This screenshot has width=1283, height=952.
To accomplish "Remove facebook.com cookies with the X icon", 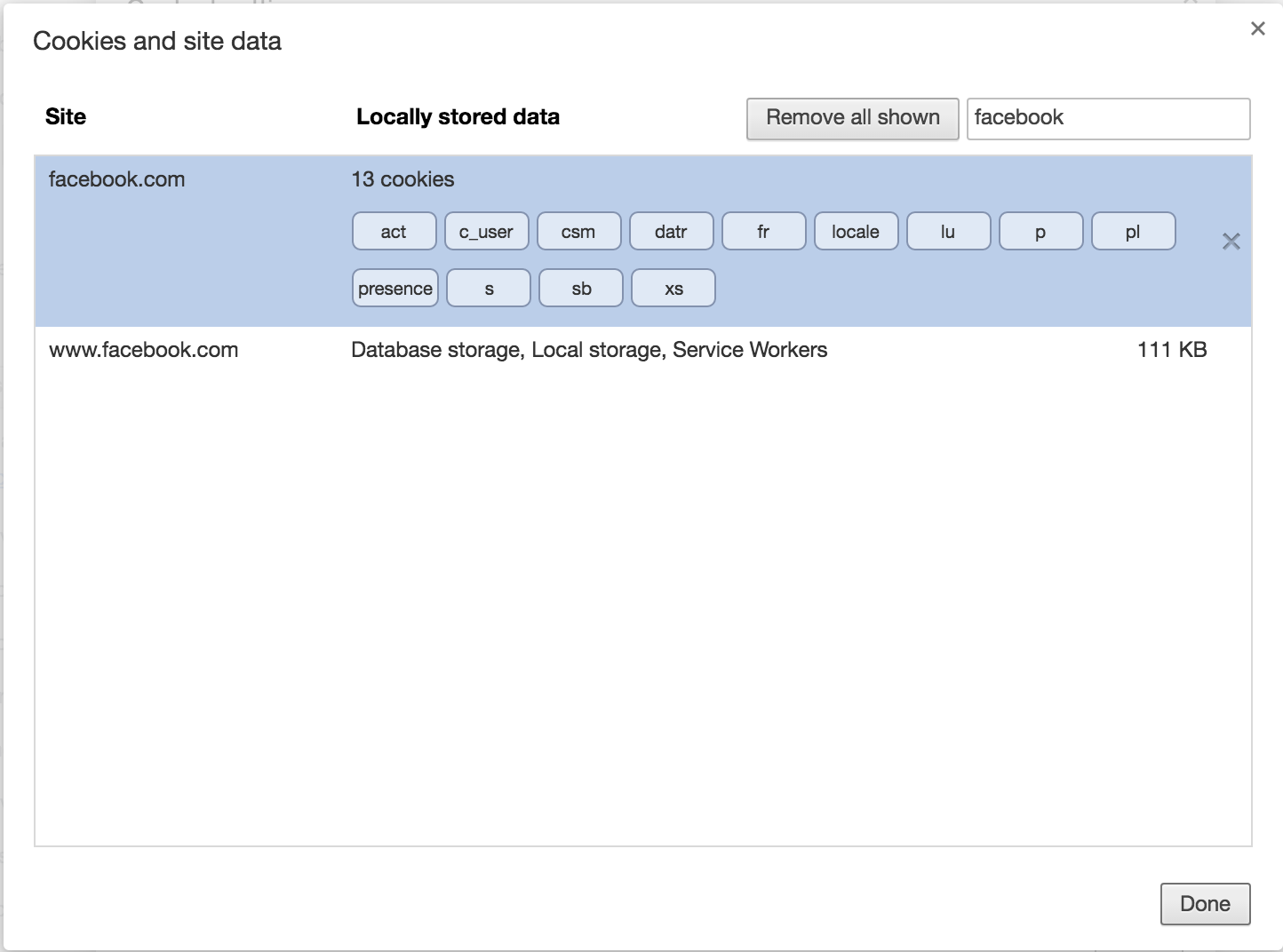I will pos(1231,242).
